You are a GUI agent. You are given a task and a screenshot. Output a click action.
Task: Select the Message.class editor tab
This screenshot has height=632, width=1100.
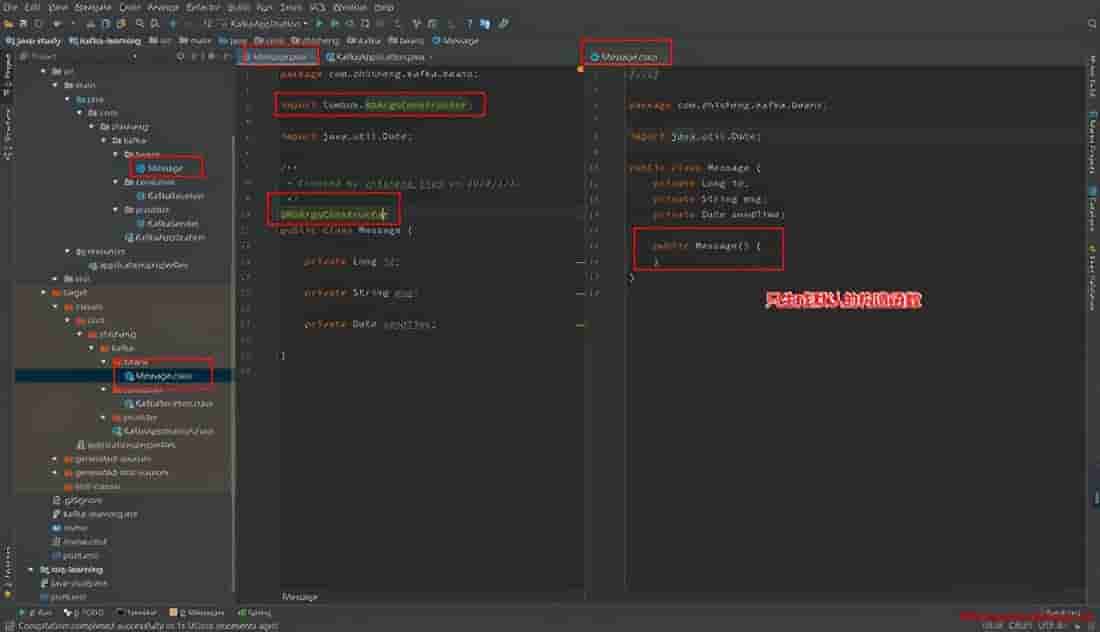(628, 57)
